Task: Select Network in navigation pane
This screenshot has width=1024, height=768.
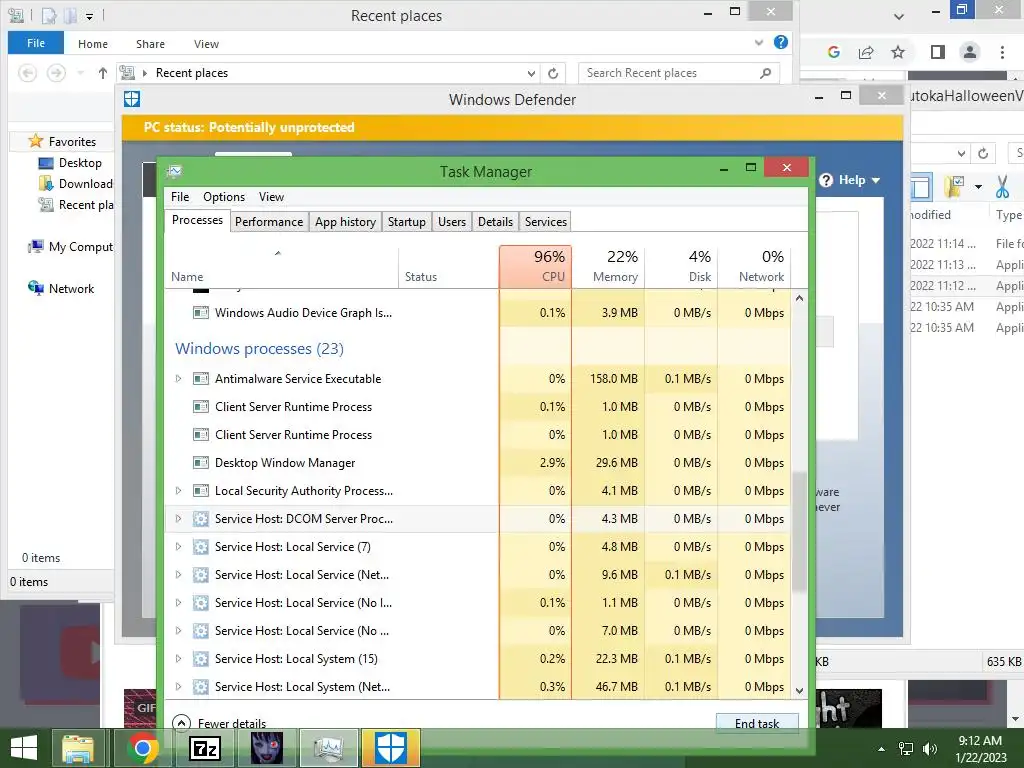Action: tap(61, 289)
